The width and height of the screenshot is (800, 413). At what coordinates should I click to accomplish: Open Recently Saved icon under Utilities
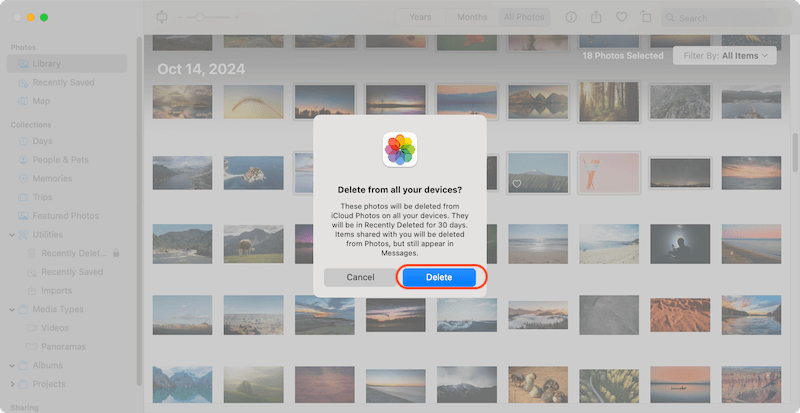click(x=32, y=272)
